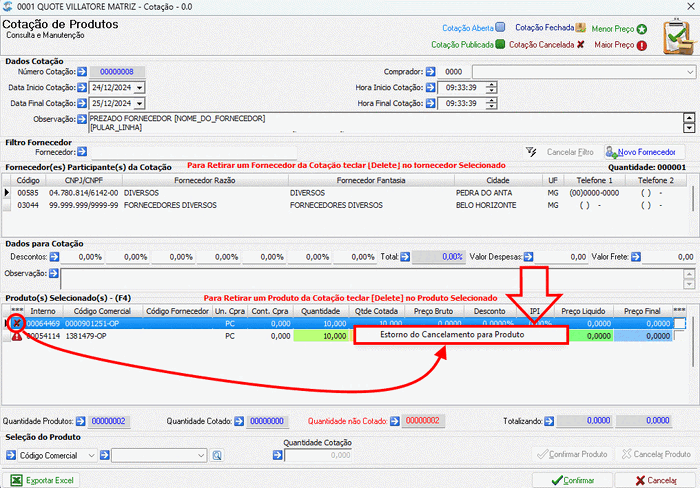Image resolution: width=700 pixels, height=488 pixels.
Task: Click arrow icon before Código Comercial selector
Action: 11,455
